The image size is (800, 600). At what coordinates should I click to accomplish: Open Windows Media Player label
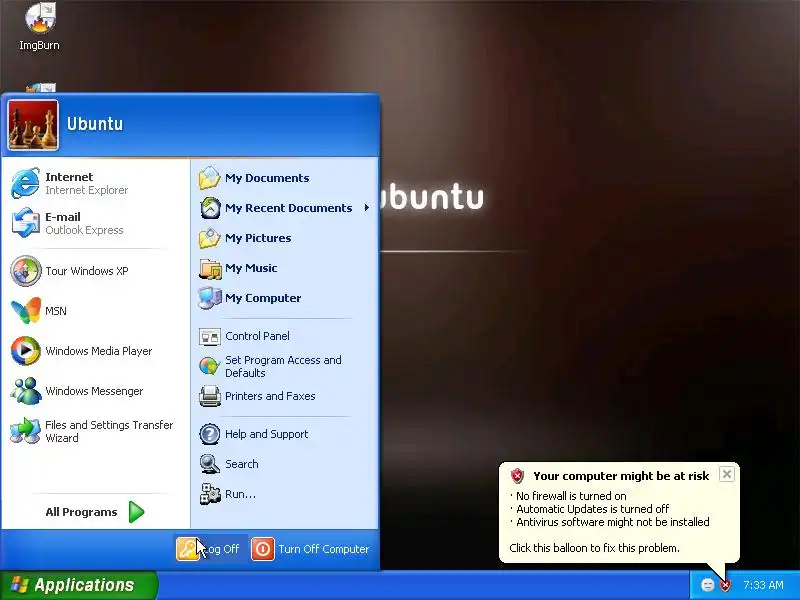pyautogui.click(x=98, y=351)
